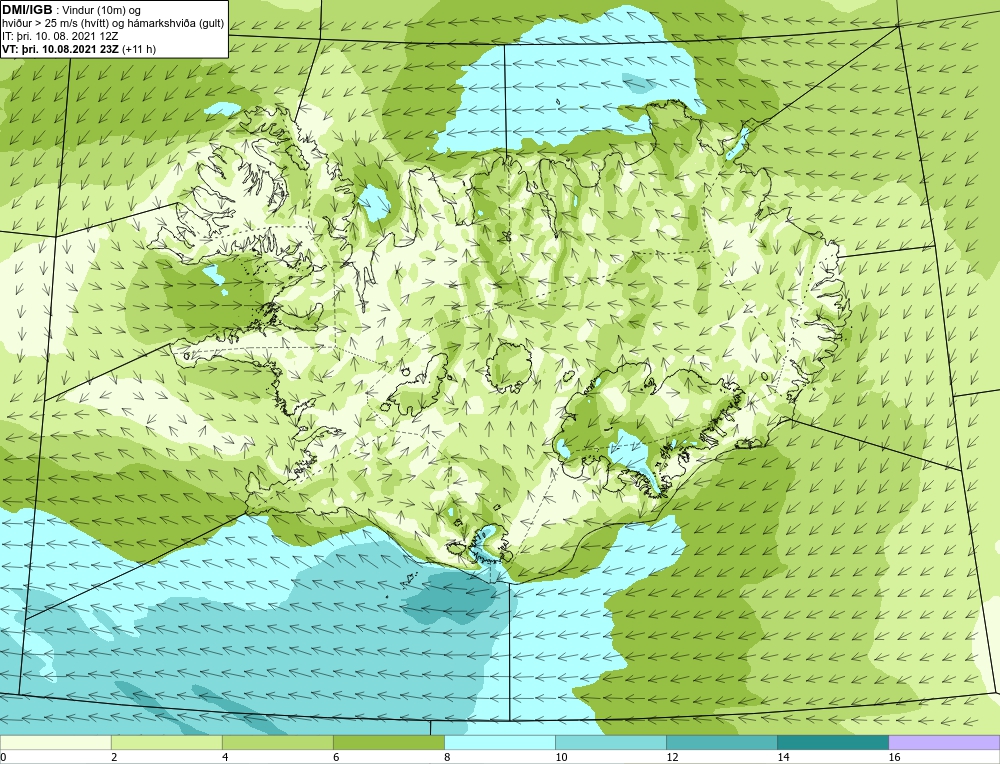This screenshot has height=764, width=1000.
Task: Select the 10–12 m/s turquoise legend swatch
Action: point(610,742)
